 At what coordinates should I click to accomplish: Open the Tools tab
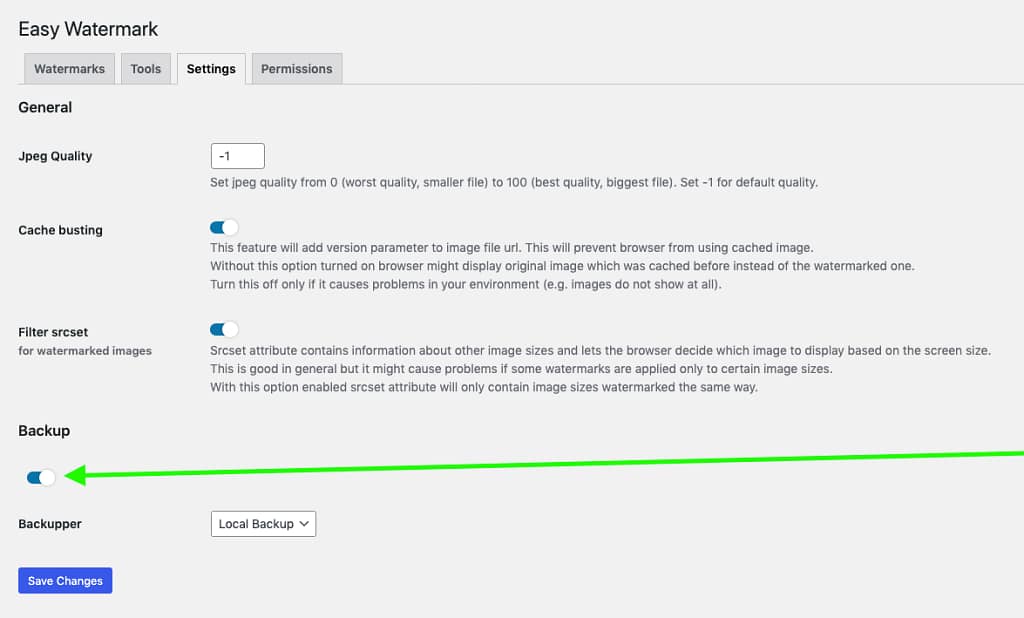tap(146, 68)
